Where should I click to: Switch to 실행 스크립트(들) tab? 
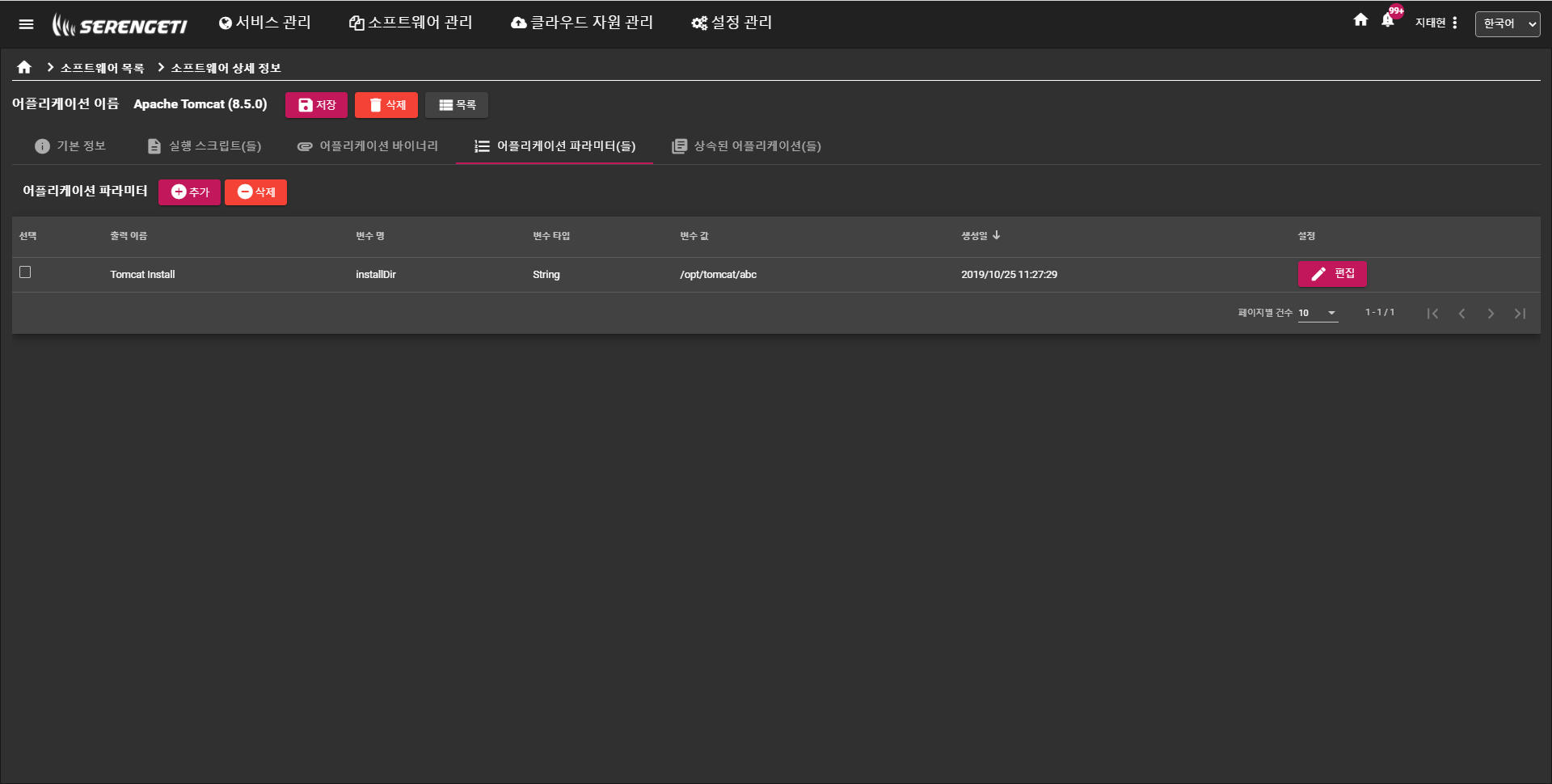click(204, 146)
